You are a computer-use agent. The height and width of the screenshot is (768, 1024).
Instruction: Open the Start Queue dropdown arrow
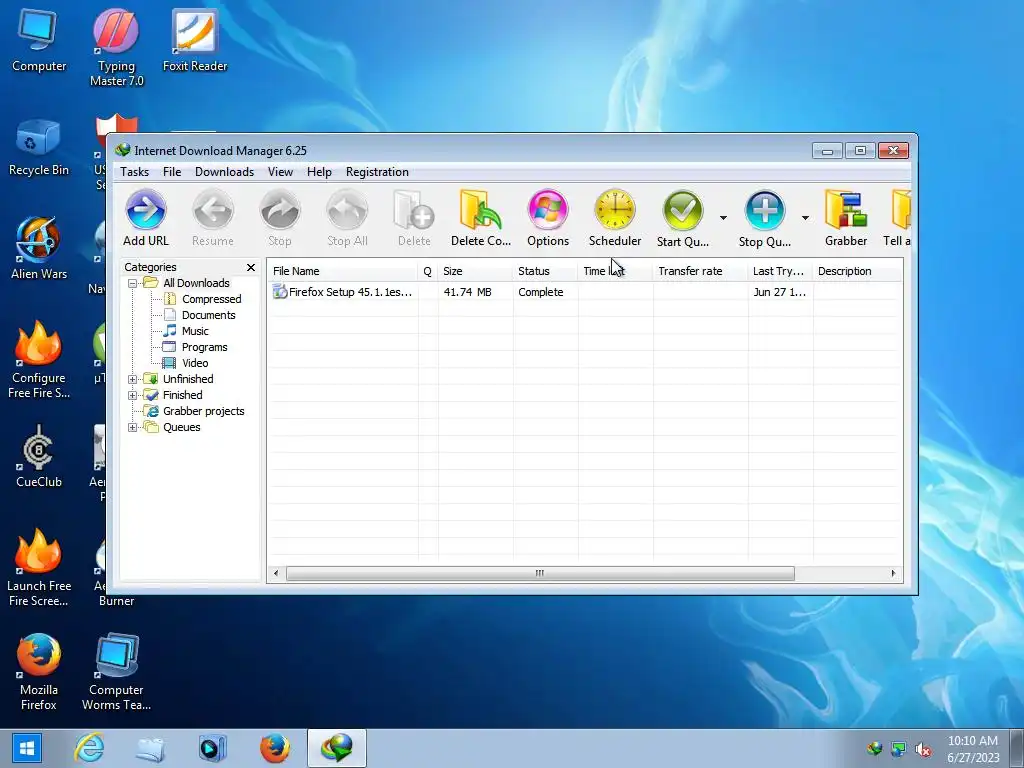point(723,217)
